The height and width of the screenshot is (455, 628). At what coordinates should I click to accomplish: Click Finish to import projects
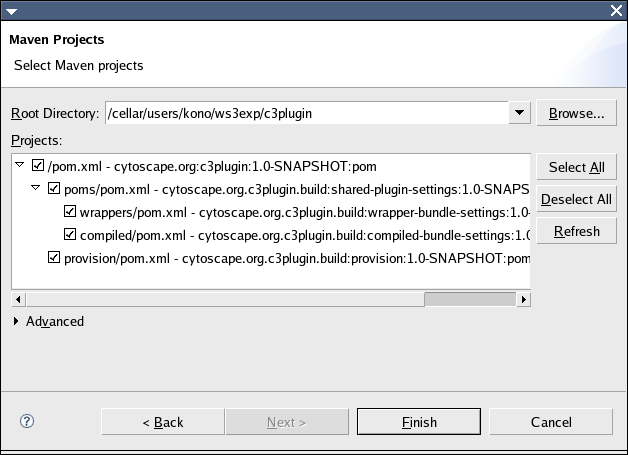(x=419, y=422)
